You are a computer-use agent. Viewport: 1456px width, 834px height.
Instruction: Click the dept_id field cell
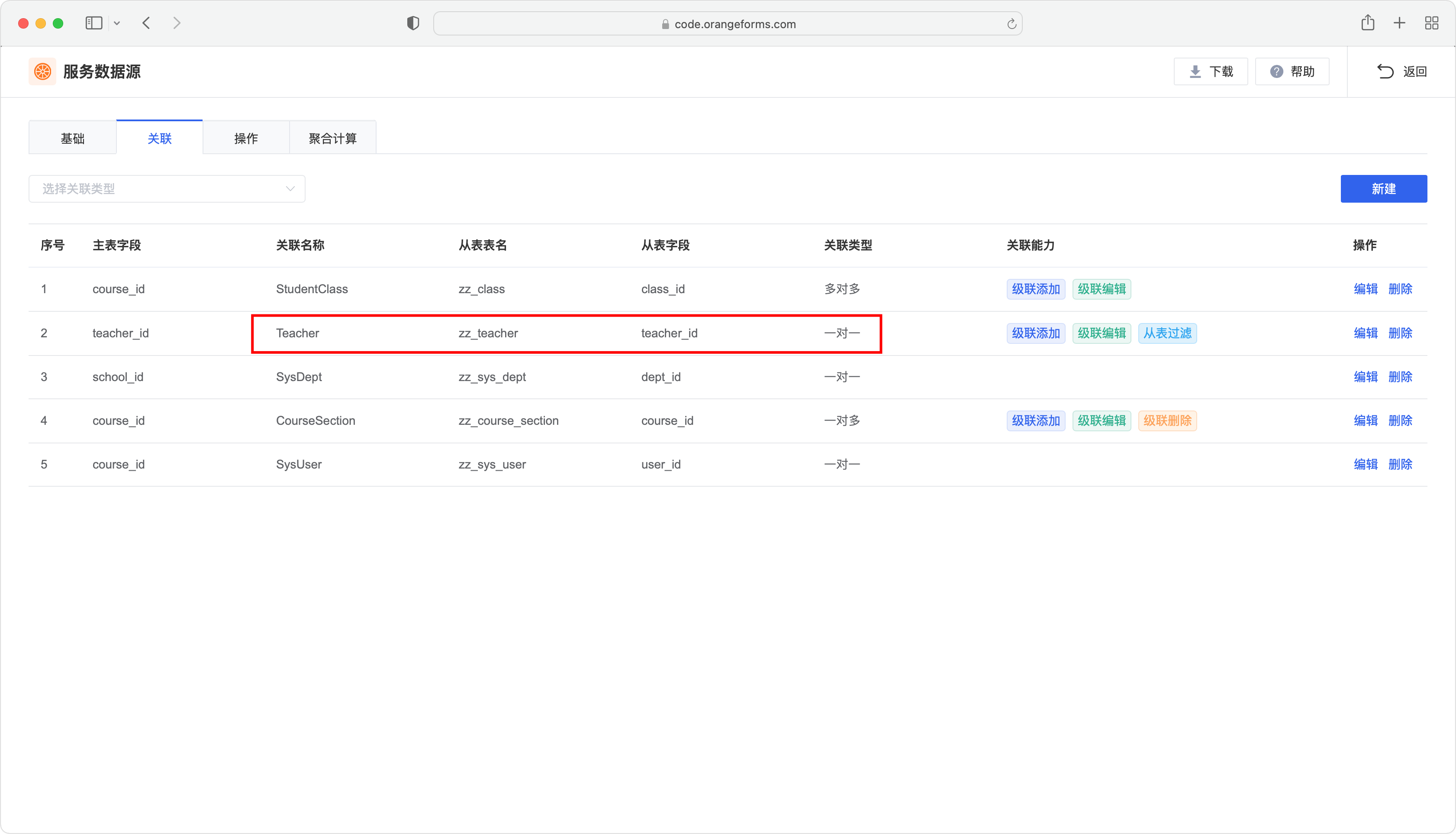point(661,377)
